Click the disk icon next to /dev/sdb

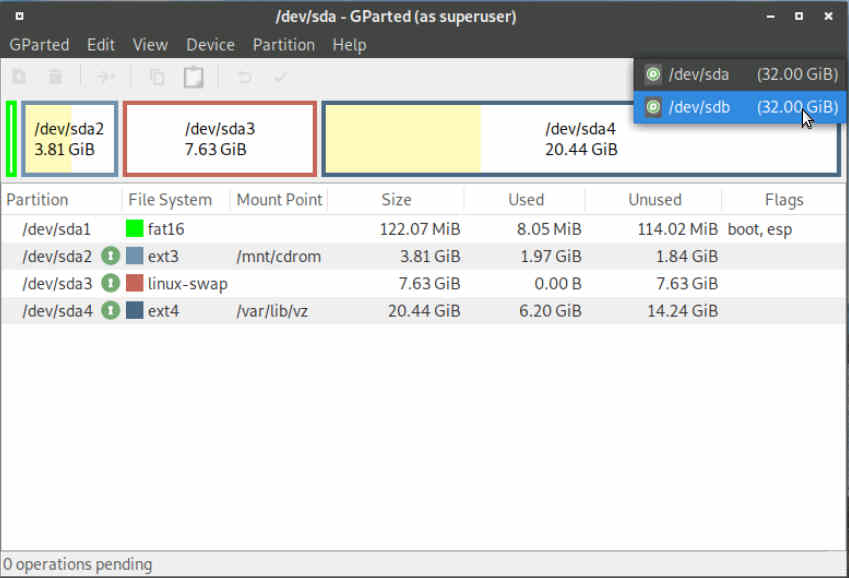coord(654,107)
